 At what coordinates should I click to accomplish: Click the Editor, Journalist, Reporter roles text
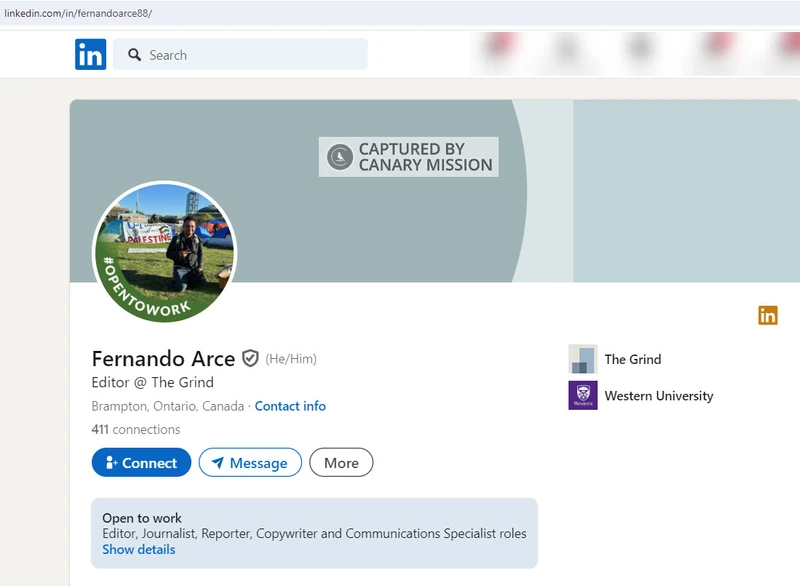pyautogui.click(x=314, y=533)
